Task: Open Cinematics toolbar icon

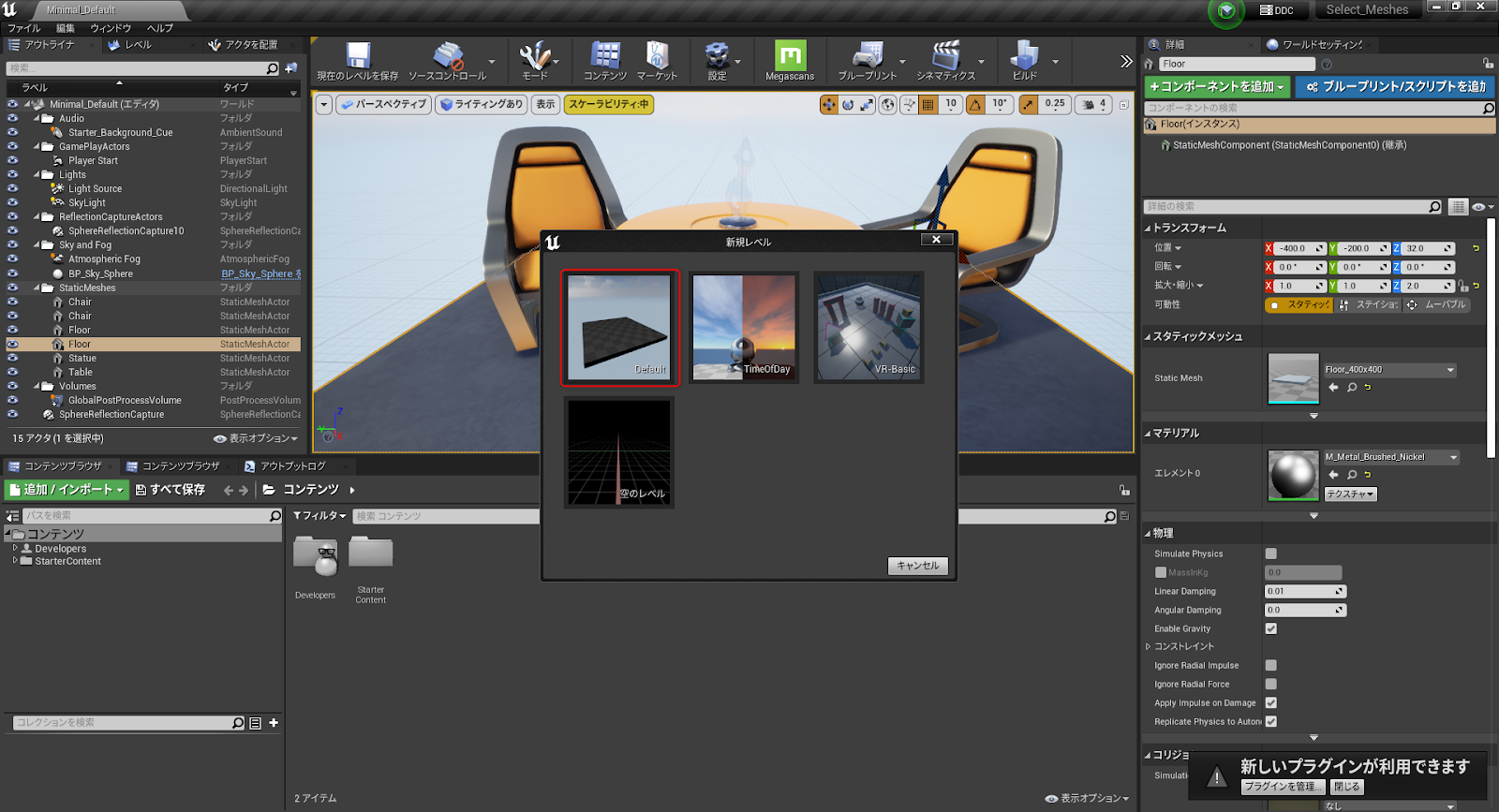Action: (x=945, y=61)
